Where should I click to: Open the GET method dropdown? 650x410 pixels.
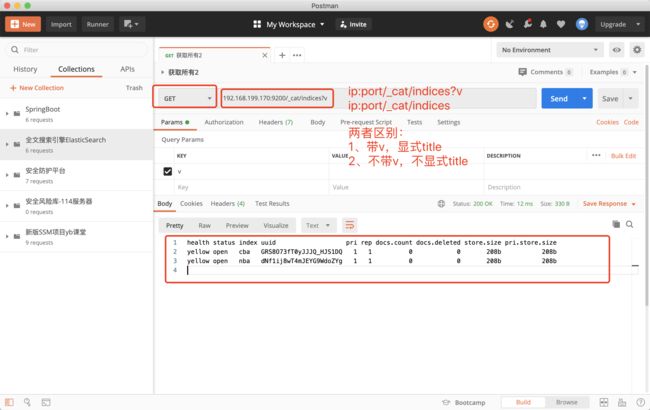tap(185, 98)
